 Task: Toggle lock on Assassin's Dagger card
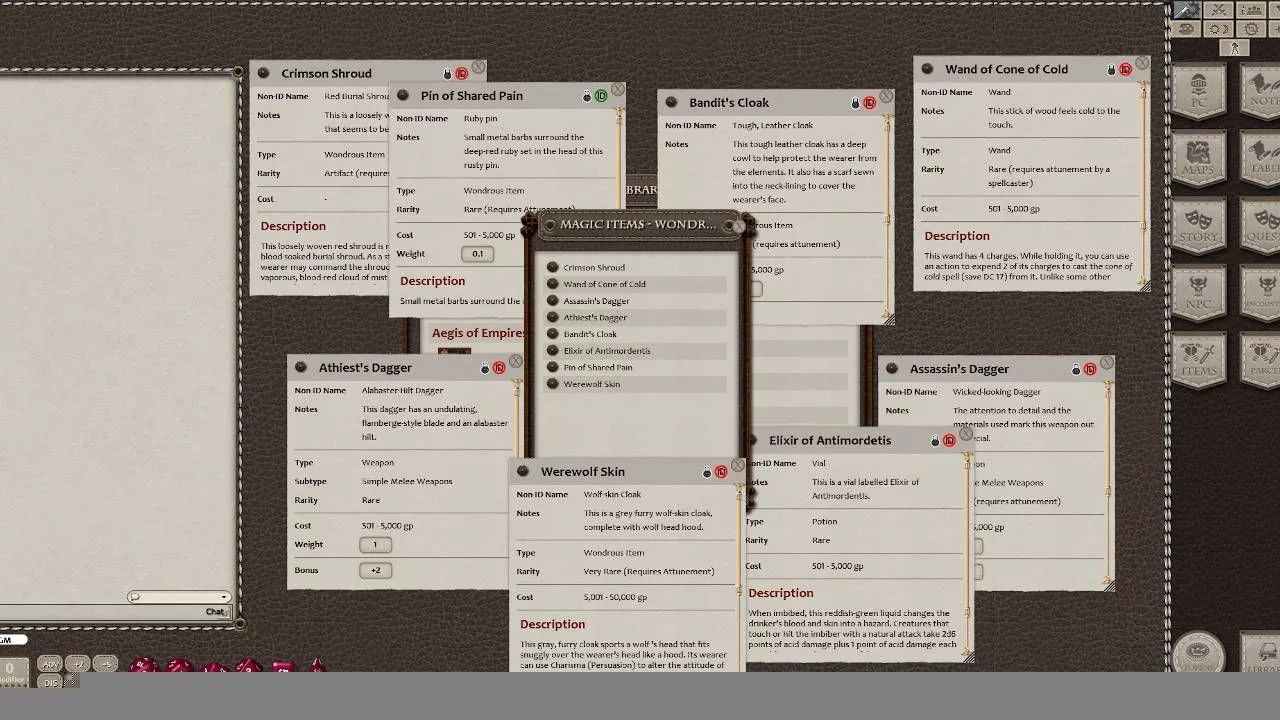[x=1076, y=370]
